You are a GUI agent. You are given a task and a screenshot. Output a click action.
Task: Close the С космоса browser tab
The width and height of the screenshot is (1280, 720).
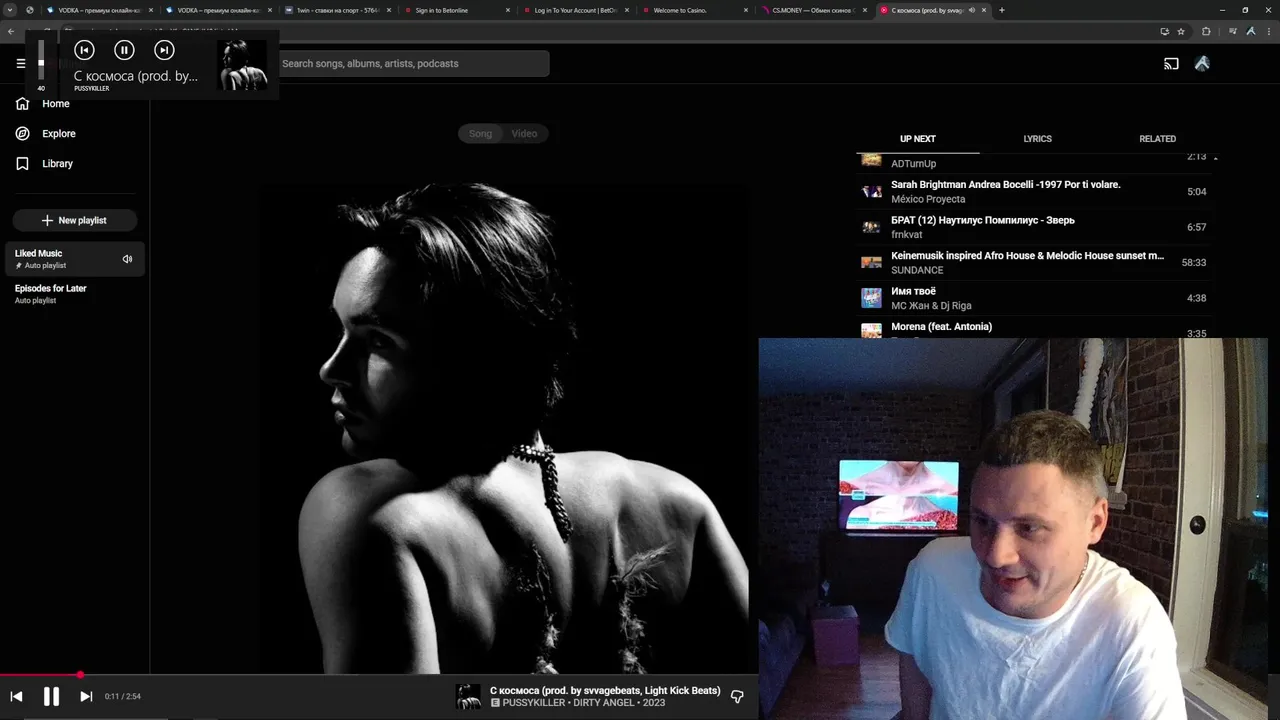click(984, 10)
